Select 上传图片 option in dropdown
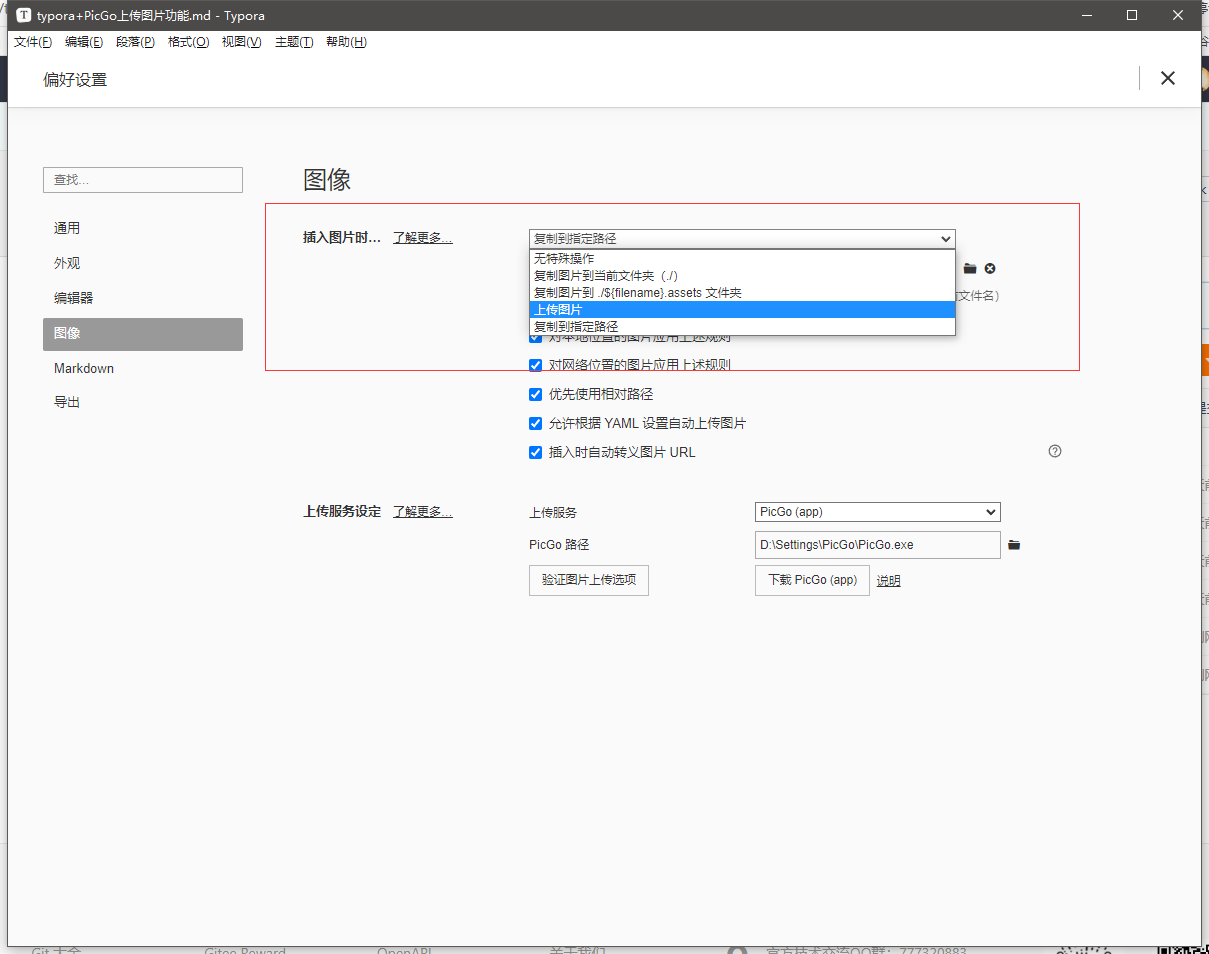This screenshot has width=1209, height=954. point(742,309)
